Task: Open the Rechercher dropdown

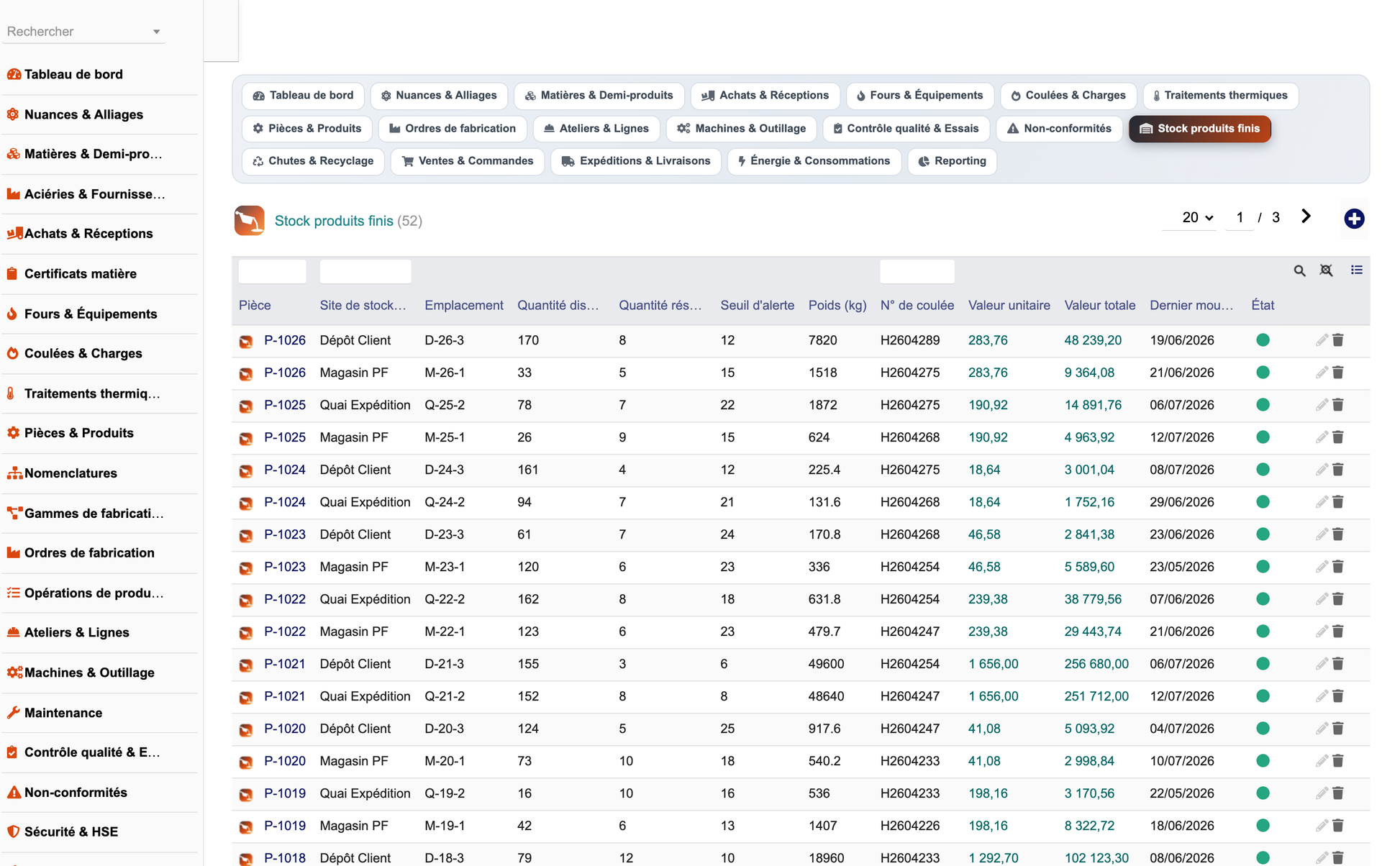Action: 83,32
